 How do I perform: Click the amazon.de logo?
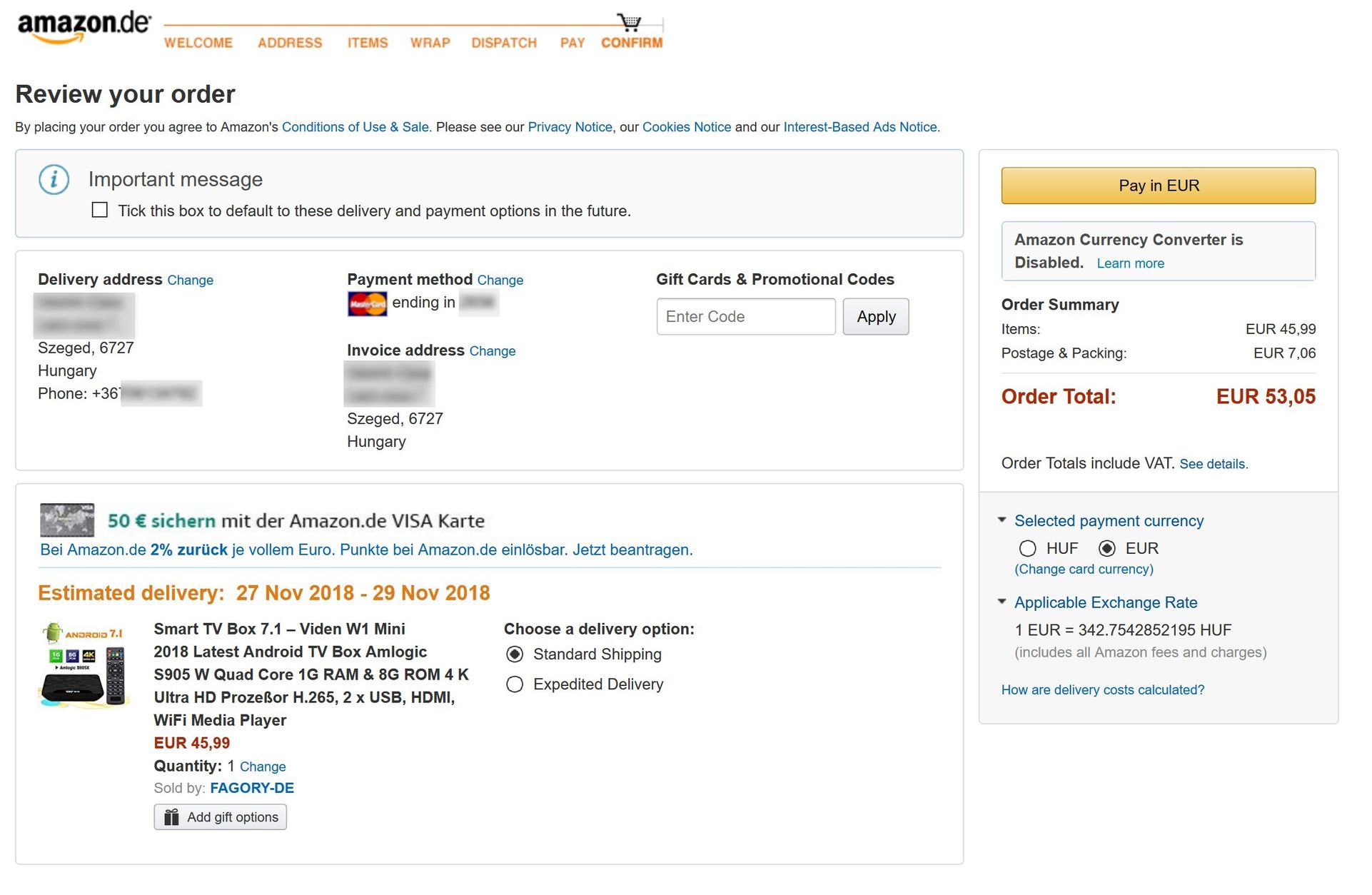(84, 27)
